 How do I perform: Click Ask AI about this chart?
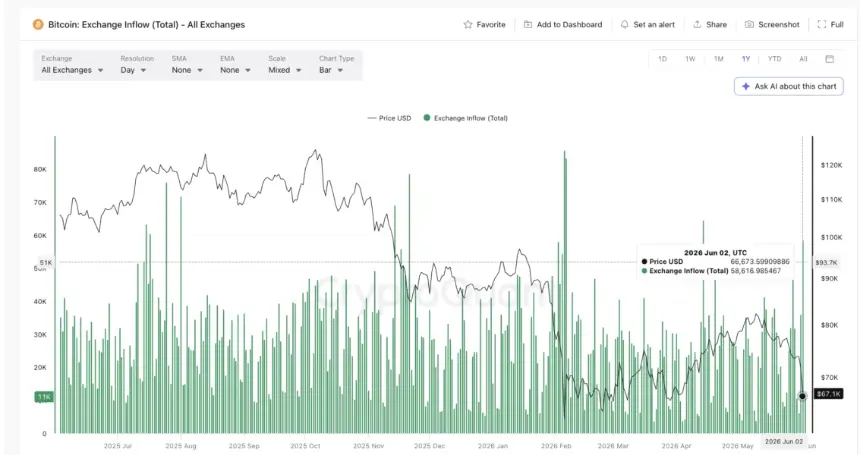tap(789, 86)
